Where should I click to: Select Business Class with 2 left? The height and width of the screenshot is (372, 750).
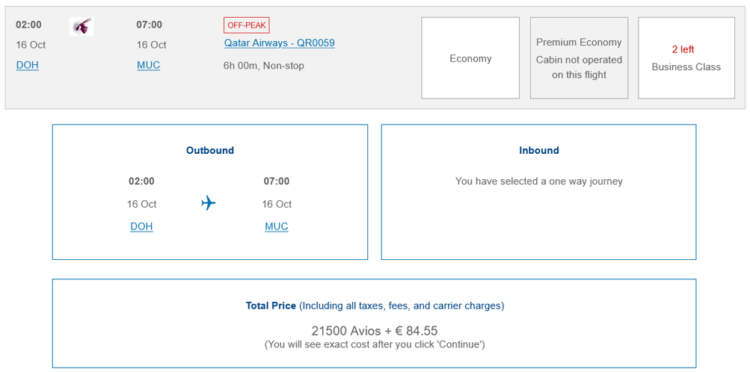coord(686,58)
